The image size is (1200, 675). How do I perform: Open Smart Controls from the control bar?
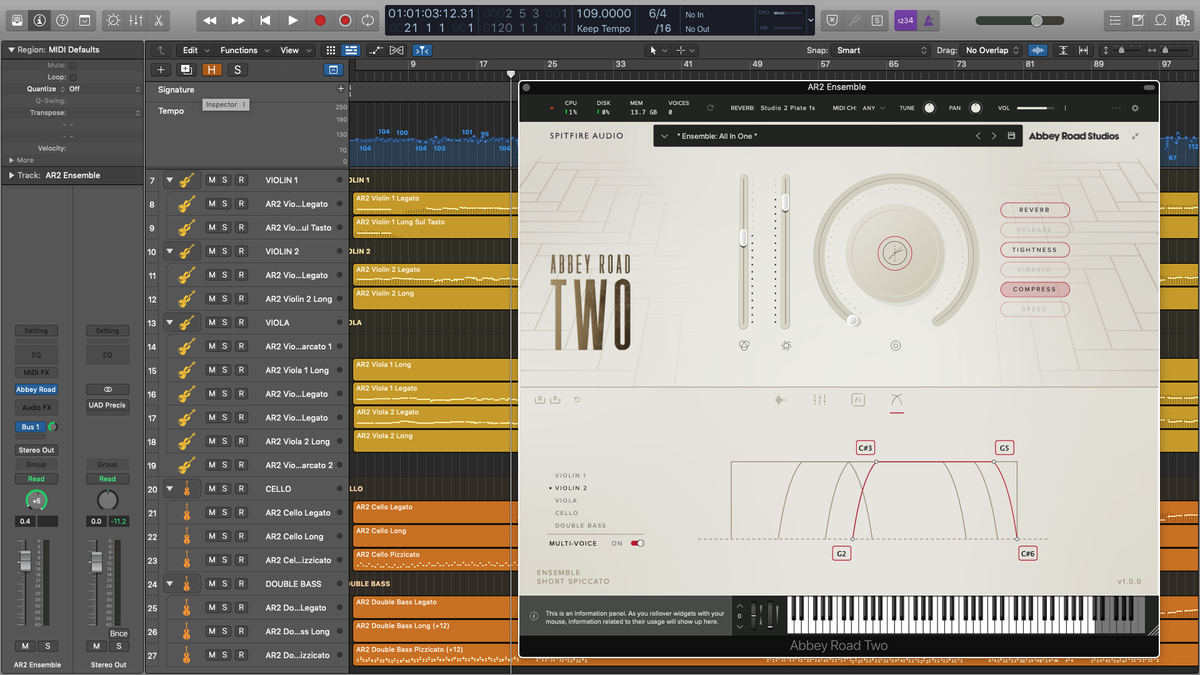tap(113, 19)
